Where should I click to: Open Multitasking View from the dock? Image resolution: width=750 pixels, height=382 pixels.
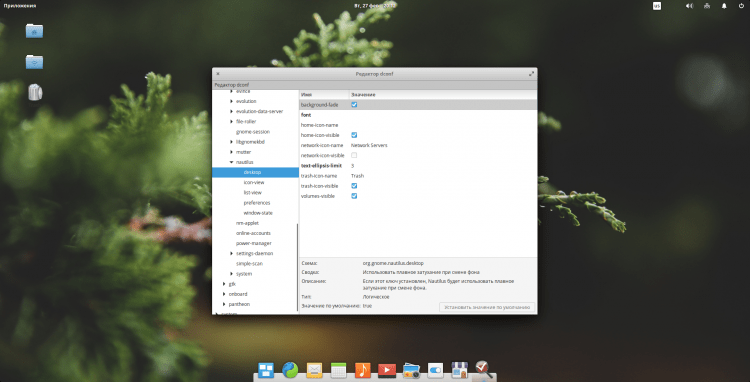[266, 370]
